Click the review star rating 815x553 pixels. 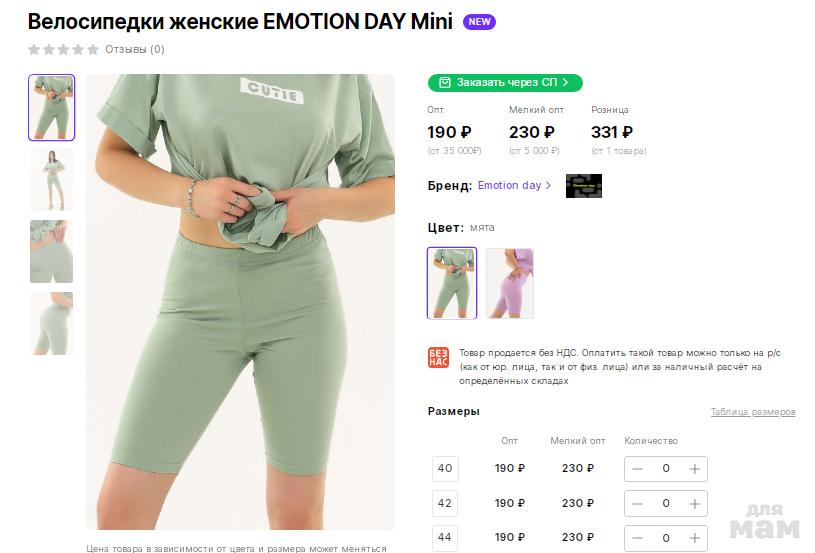point(63,49)
